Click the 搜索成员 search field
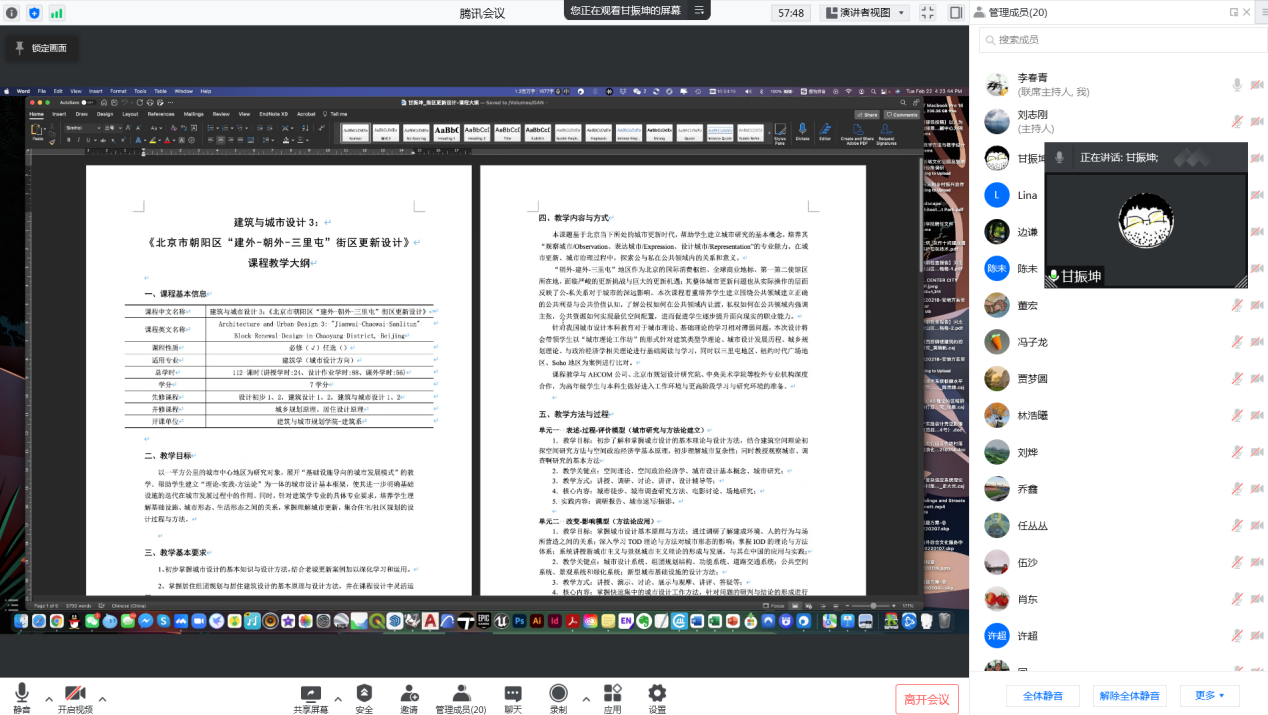Viewport: 1268px width, 715px height. tap(1118, 39)
